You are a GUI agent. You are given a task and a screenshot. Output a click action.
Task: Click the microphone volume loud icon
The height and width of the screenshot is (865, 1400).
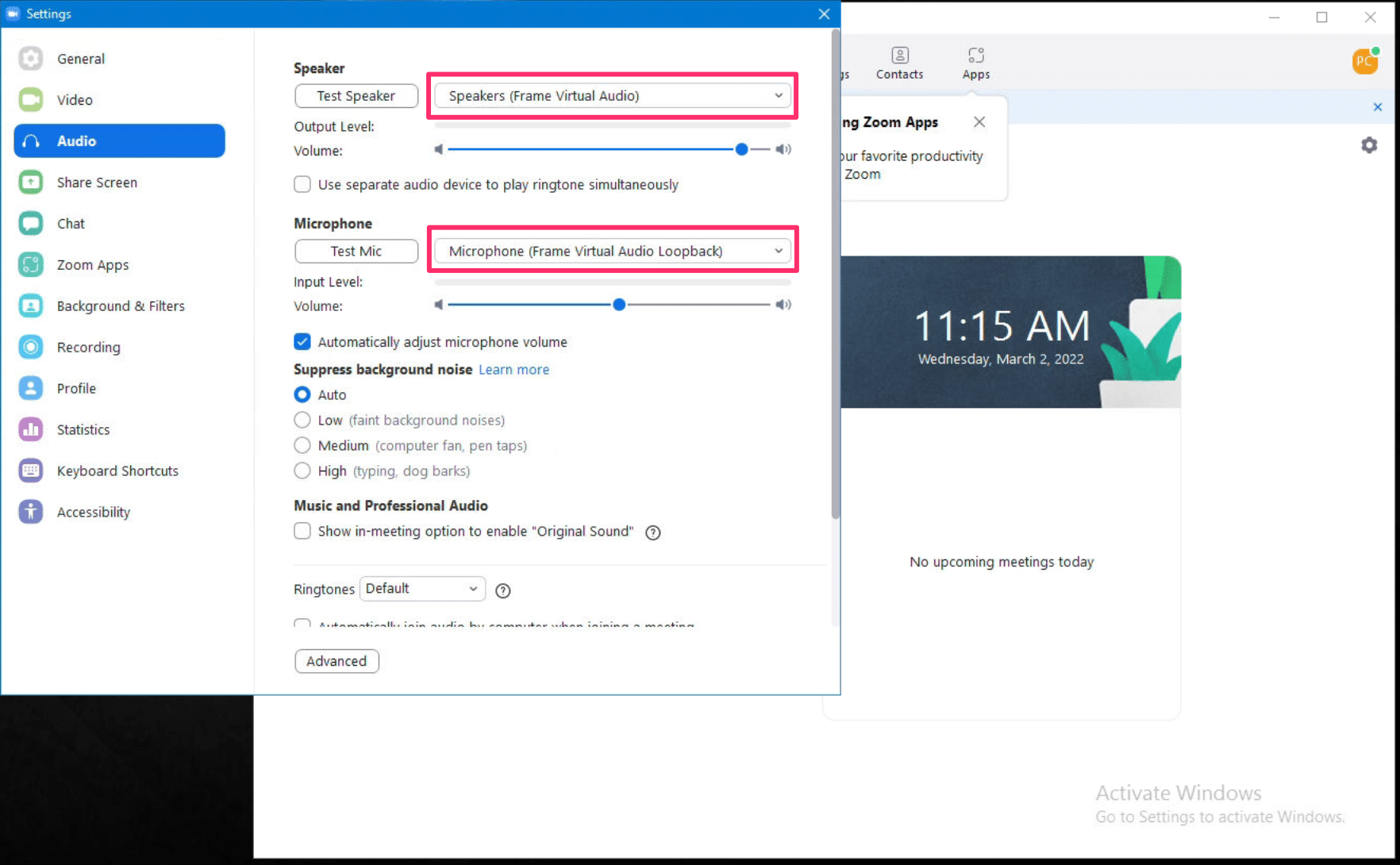point(783,305)
